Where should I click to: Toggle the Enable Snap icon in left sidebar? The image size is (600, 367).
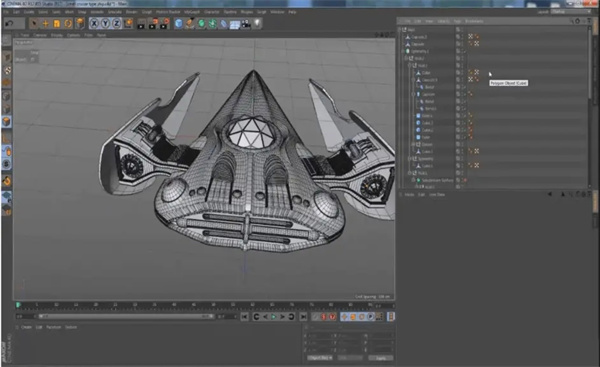(7, 180)
